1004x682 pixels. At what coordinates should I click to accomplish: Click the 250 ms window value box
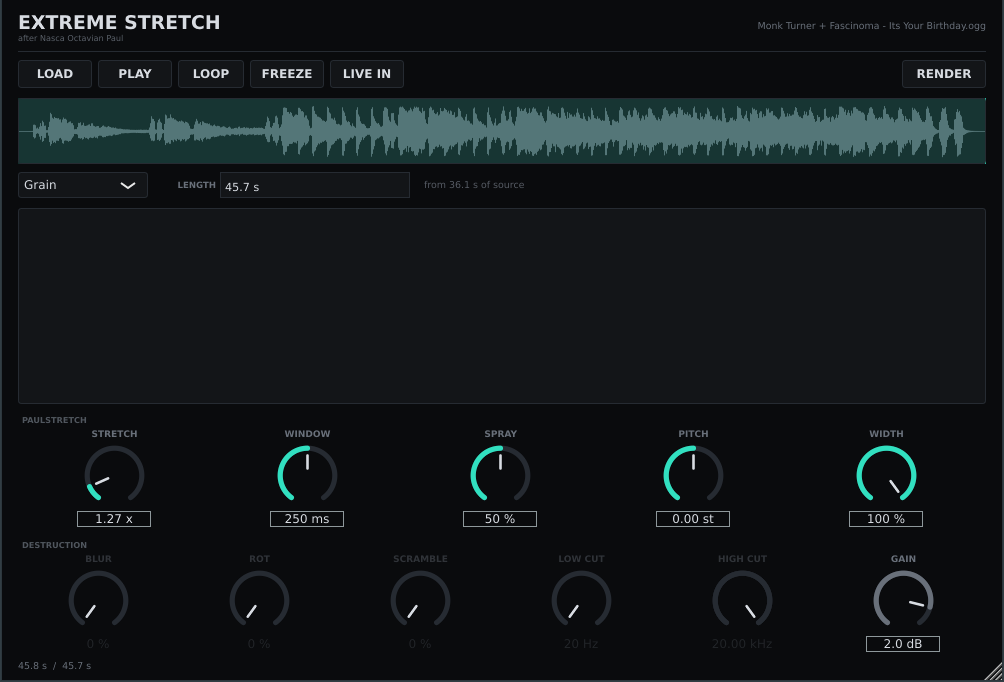tap(307, 519)
